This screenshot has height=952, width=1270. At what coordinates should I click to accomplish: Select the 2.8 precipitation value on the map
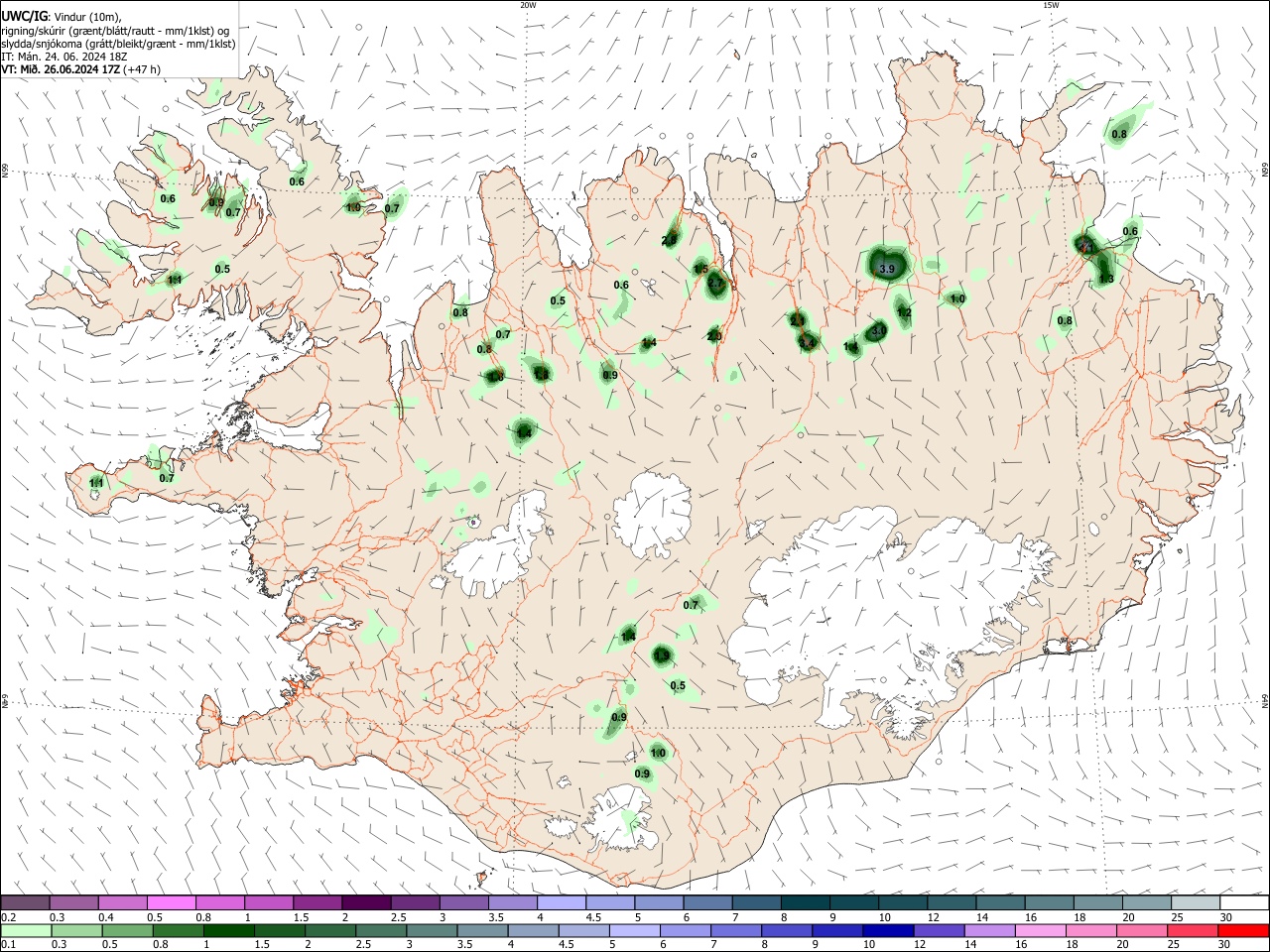point(669,240)
